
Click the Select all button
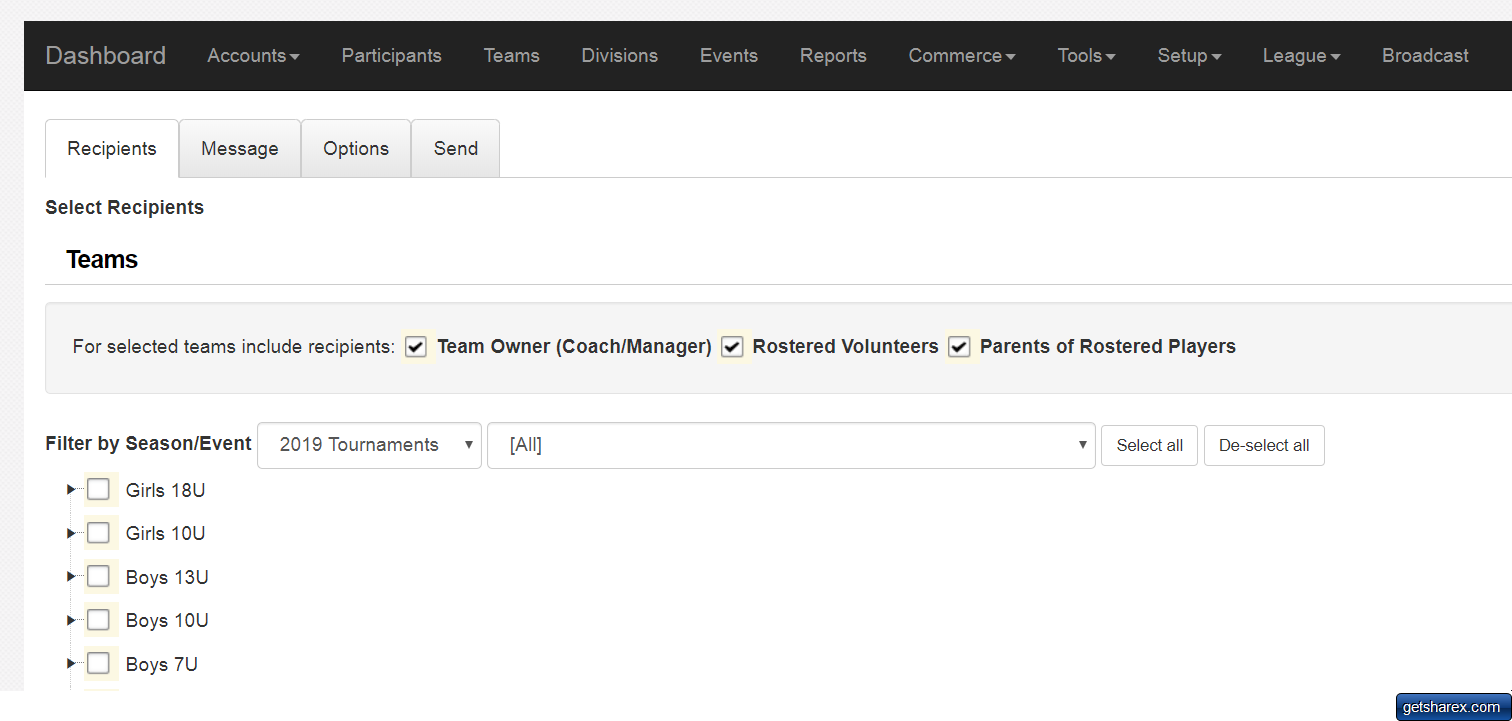(x=1149, y=446)
